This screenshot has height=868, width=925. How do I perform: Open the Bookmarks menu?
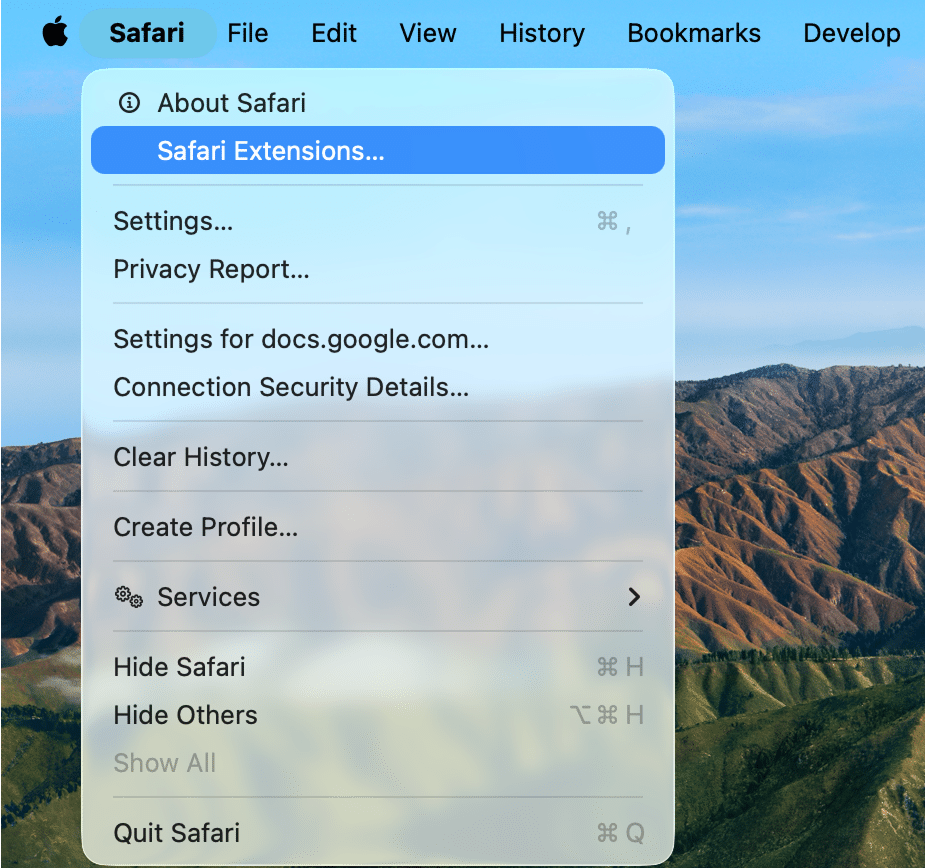[694, 33]
